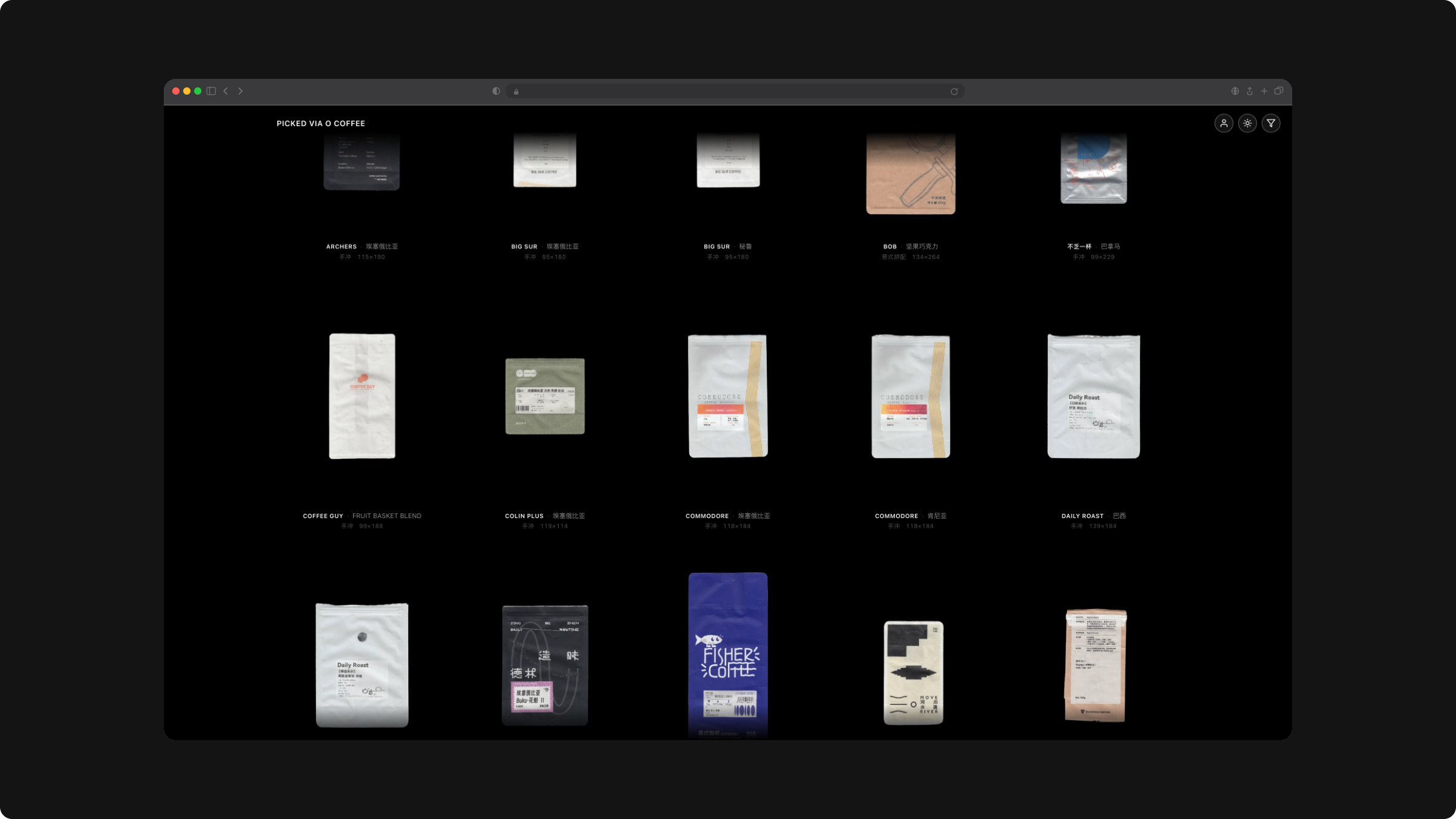Click the '手冲 115×190' size line

(362, 257)
